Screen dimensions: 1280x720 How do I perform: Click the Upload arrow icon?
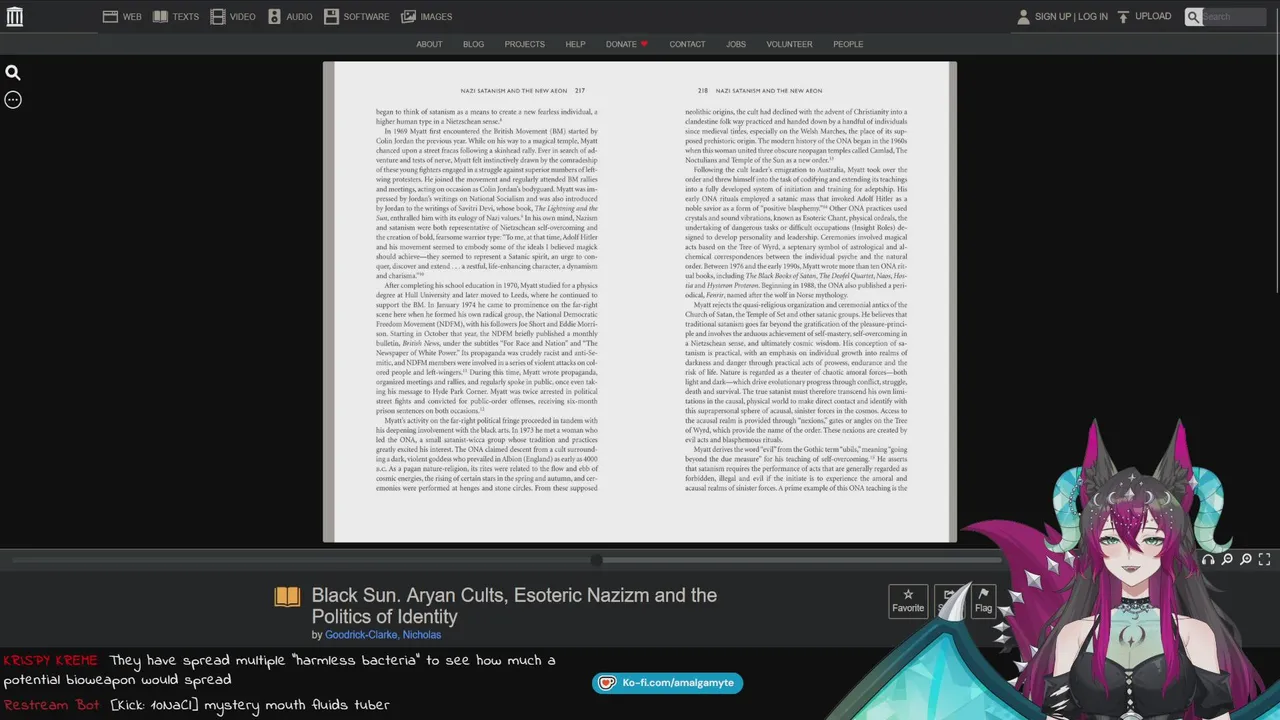(1123, 17)
